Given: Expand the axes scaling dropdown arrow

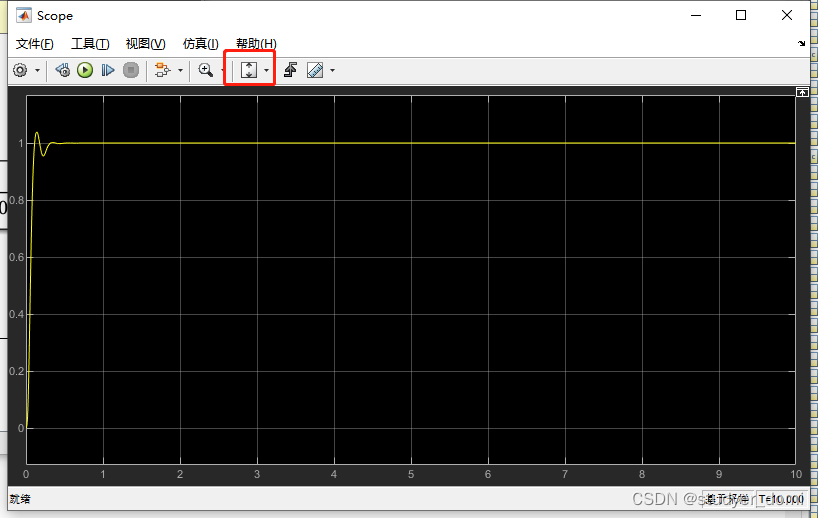Looking at the screenshot, I should coord(267,70).
